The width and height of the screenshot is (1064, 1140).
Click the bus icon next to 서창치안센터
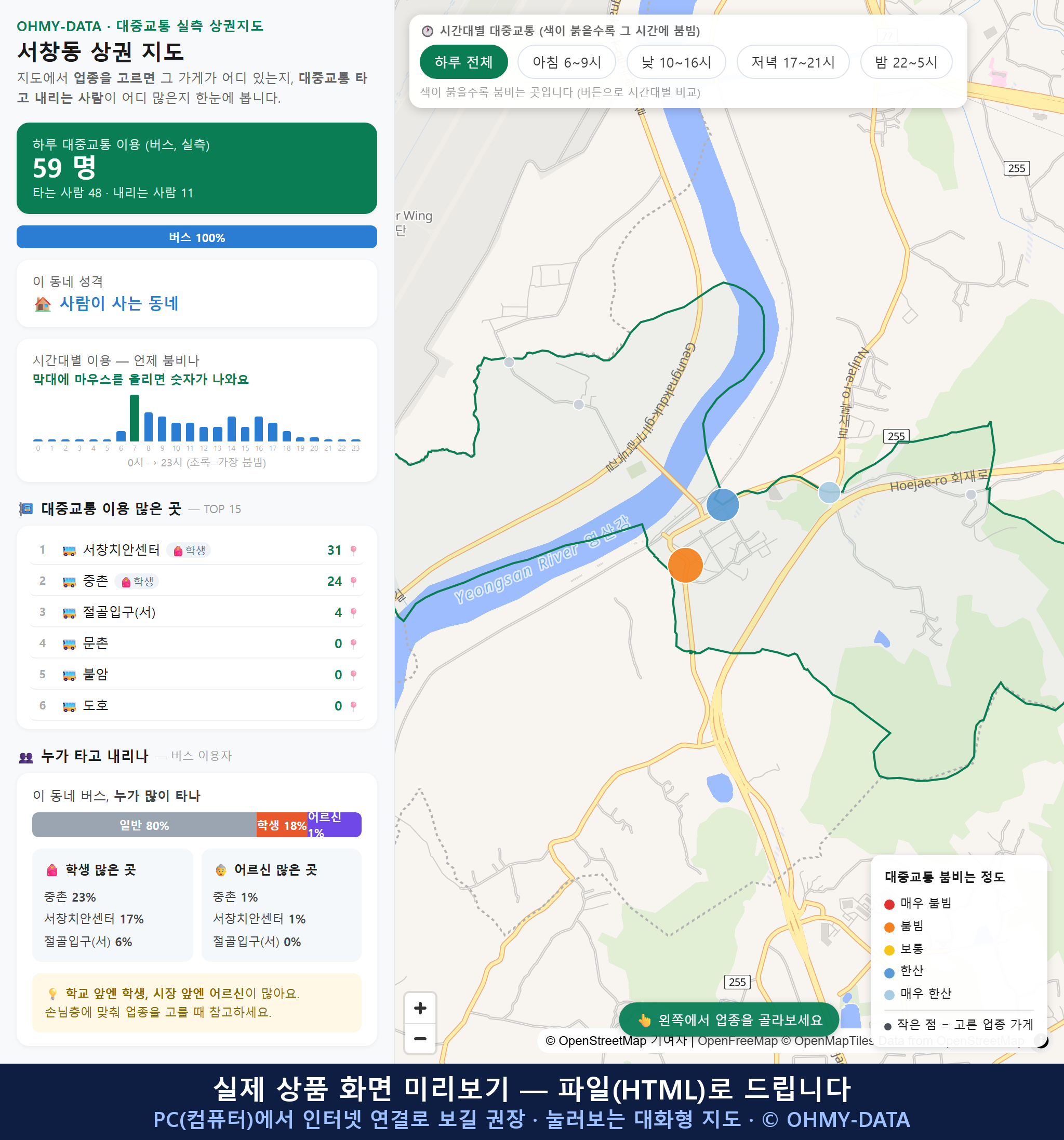coord(69,551)
